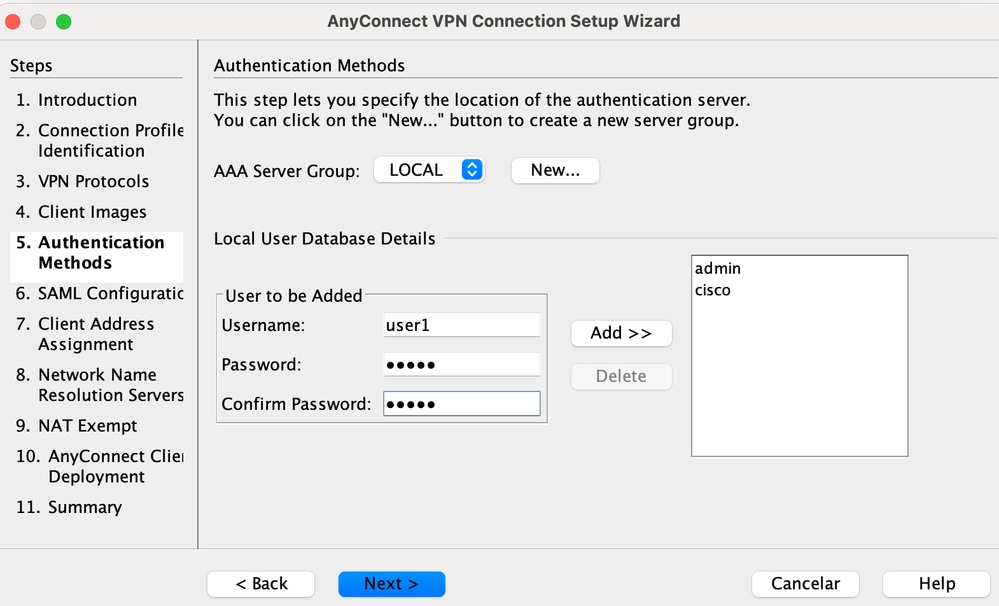The height and width of the screenshot is (606, 999).
Task: Go to the Introduction step
Action: [87, 100]
